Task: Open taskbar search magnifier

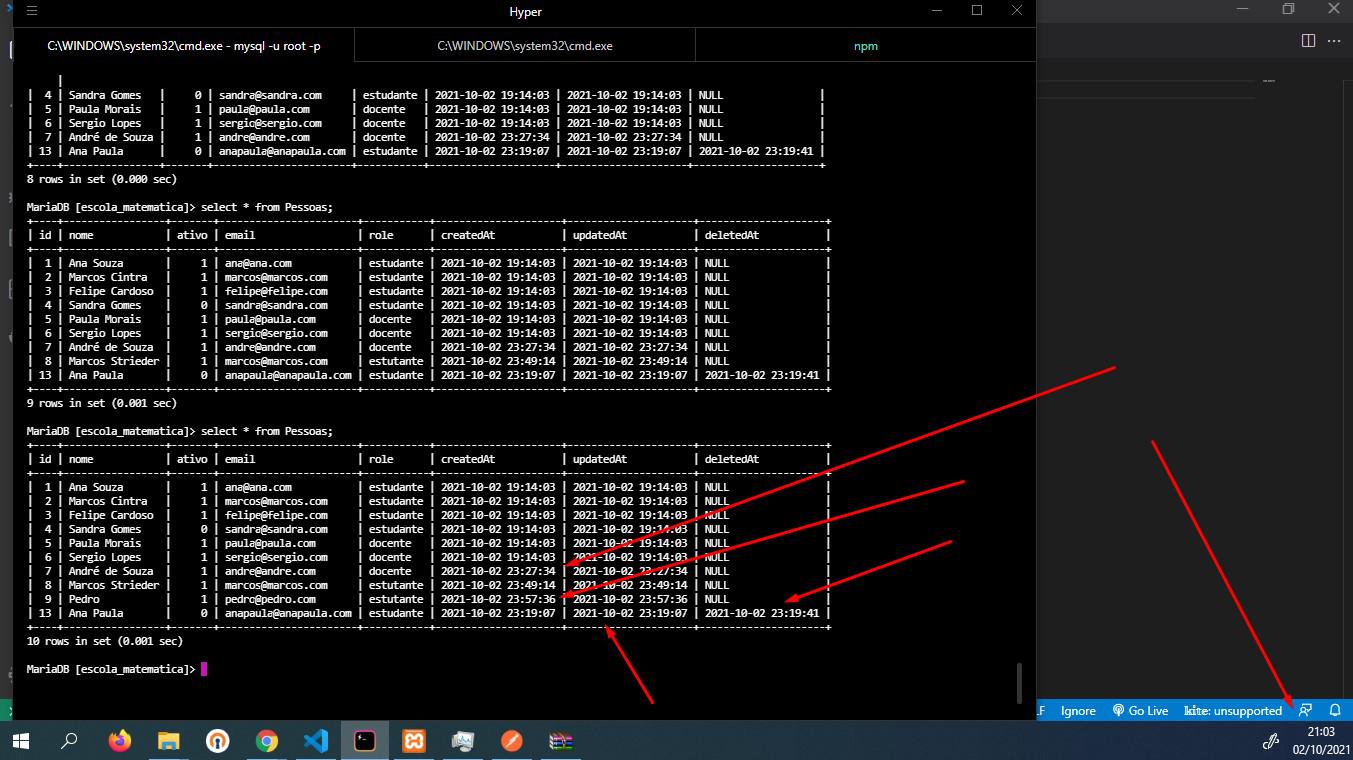Action: tap(69, 741)
